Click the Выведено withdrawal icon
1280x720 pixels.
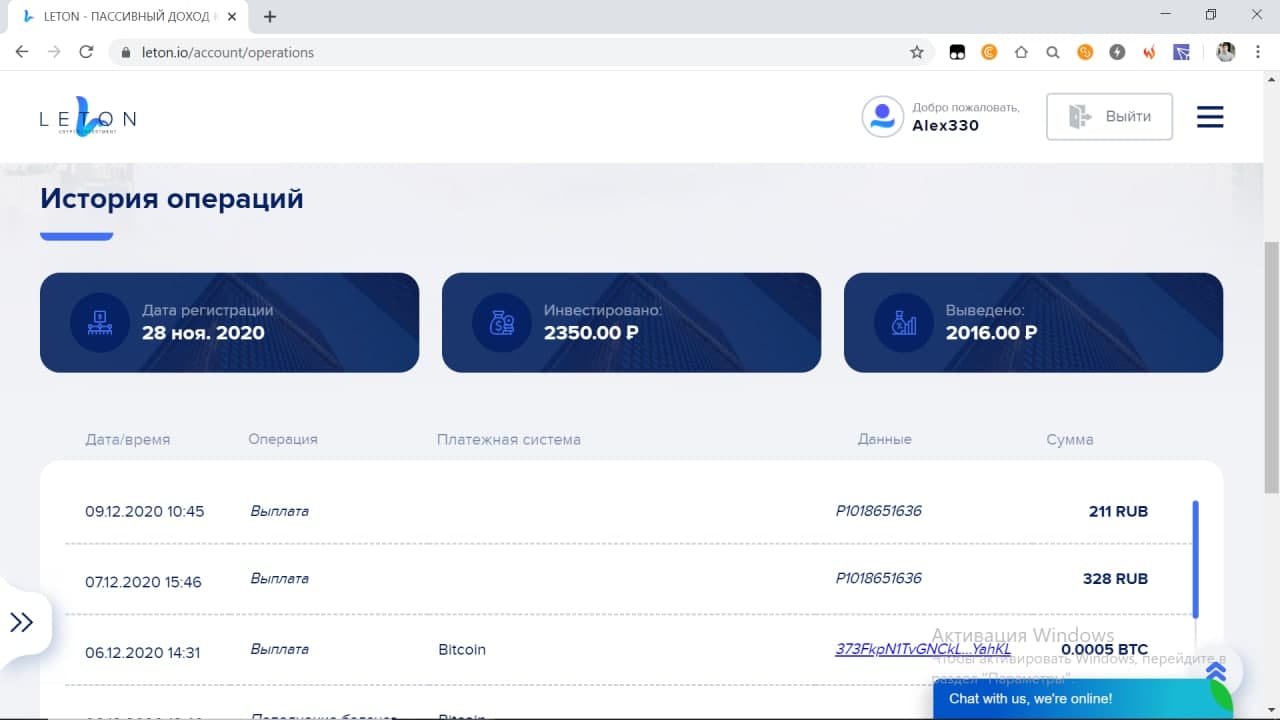(903, 322)
